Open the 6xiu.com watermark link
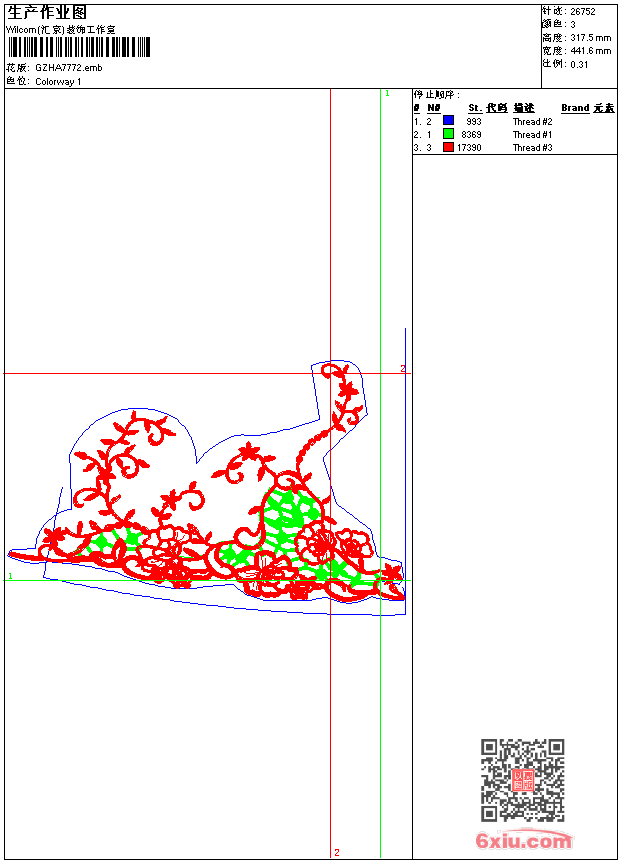The width and height of the screenshot is (620, 860). (x=524, y=841)
